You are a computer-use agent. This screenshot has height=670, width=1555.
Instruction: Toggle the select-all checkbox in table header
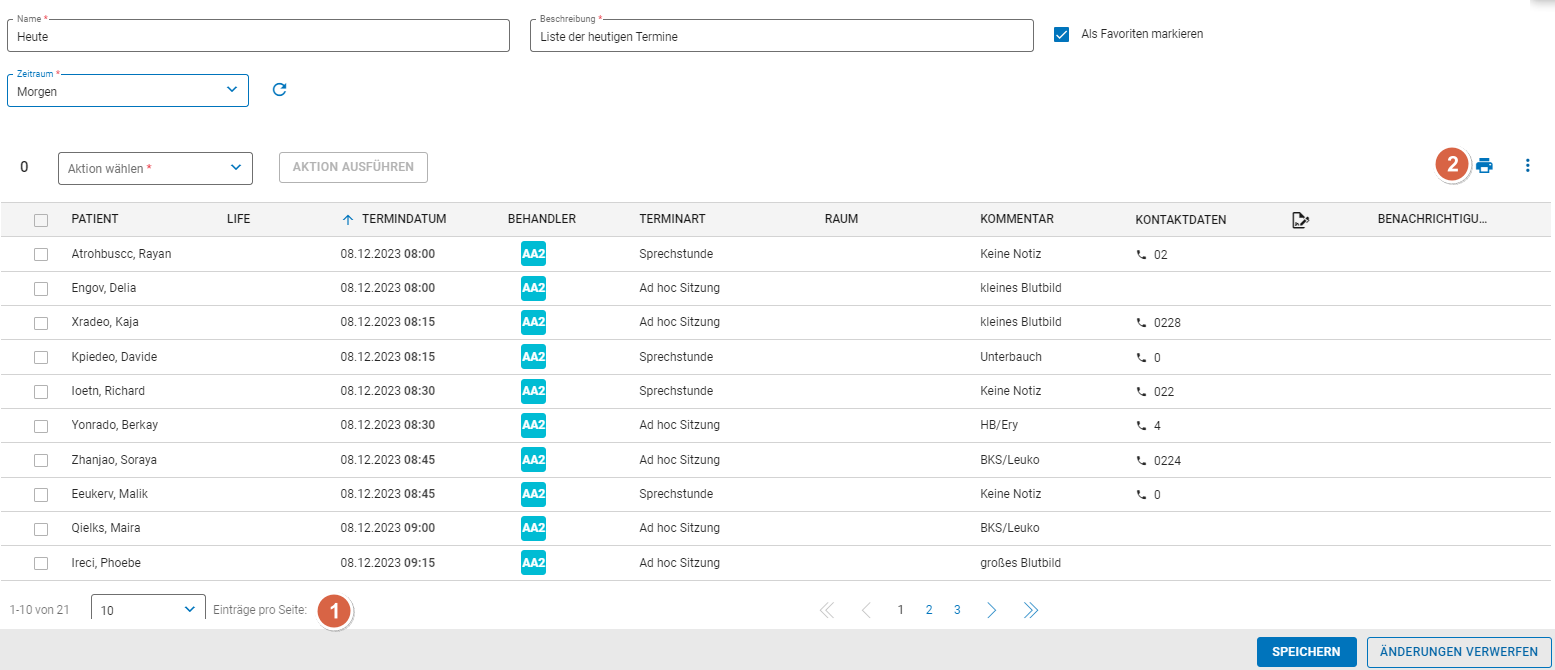click(41, 220)
